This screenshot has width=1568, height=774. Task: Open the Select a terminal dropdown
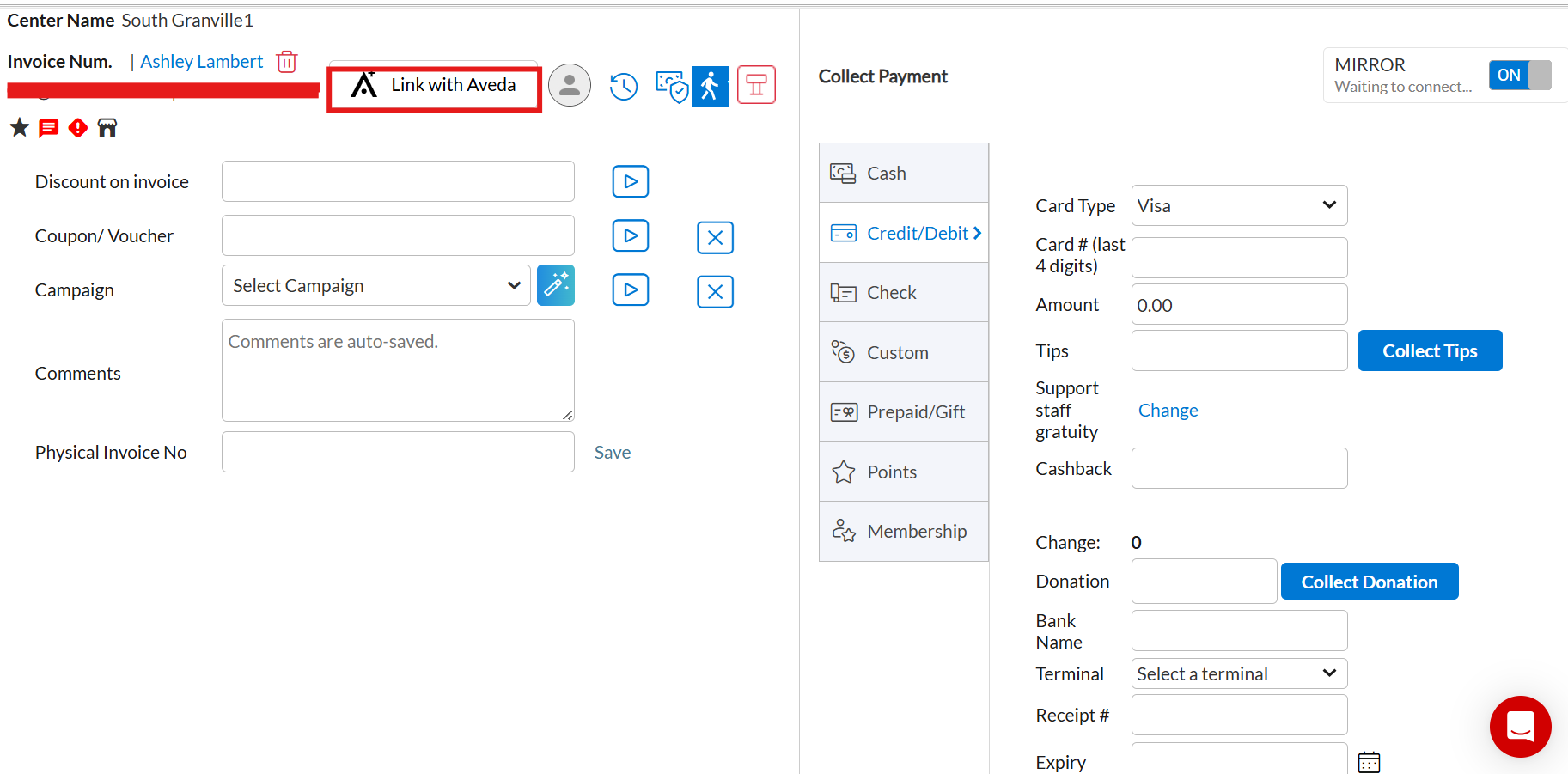1239,673
